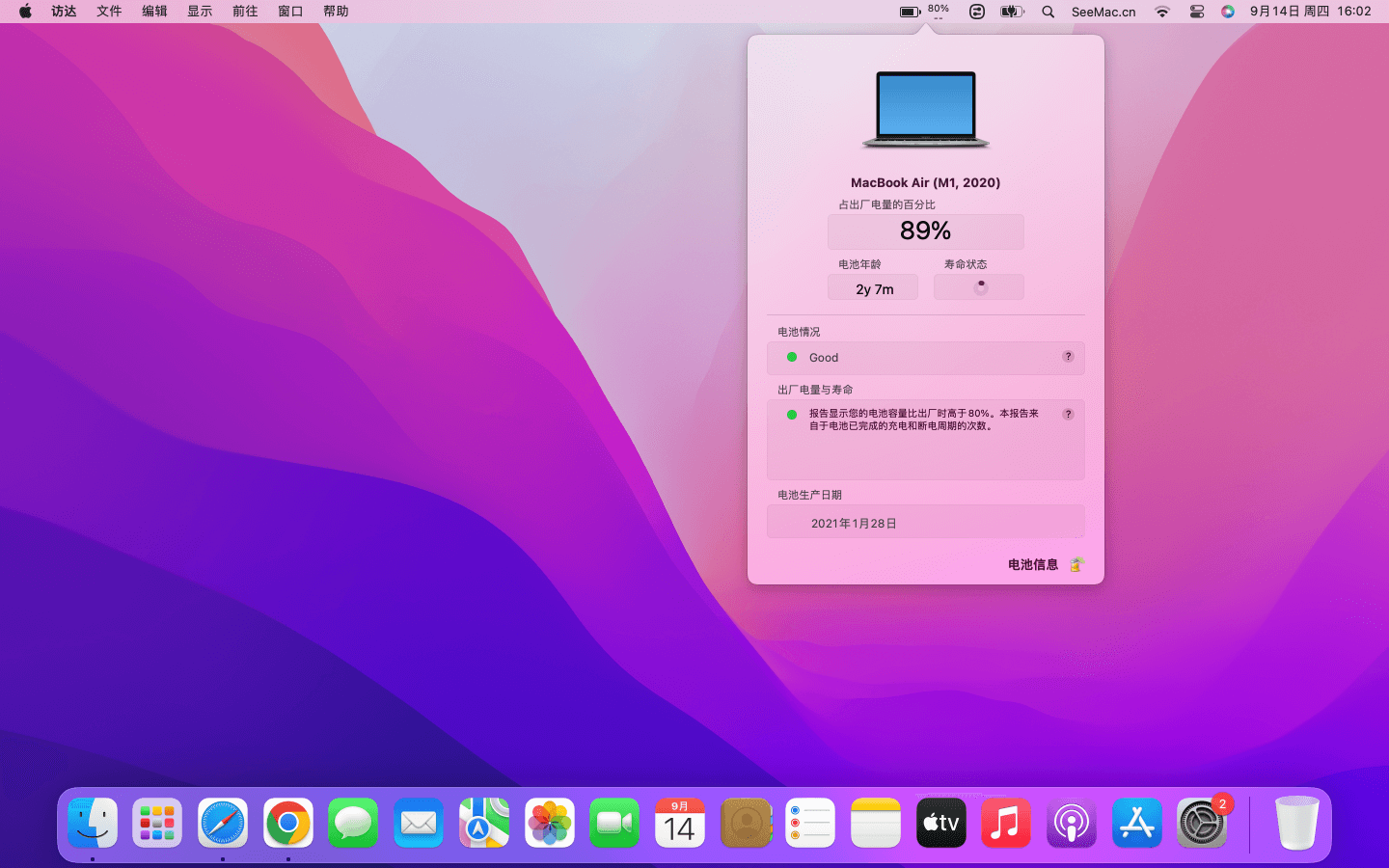Click the help icon in 出厂电量与寿命 section
The image size is (1389, 868).
point(1068,415)
